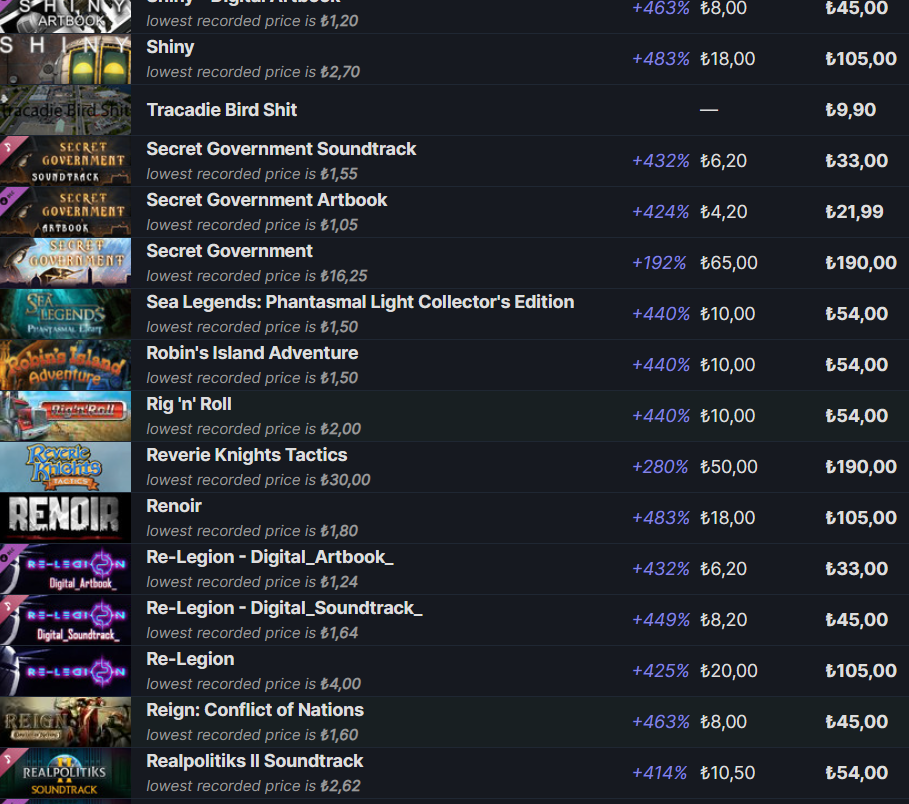909x804 pixels.
Task: Click the Secret Government game title
Action: [229, 251]
